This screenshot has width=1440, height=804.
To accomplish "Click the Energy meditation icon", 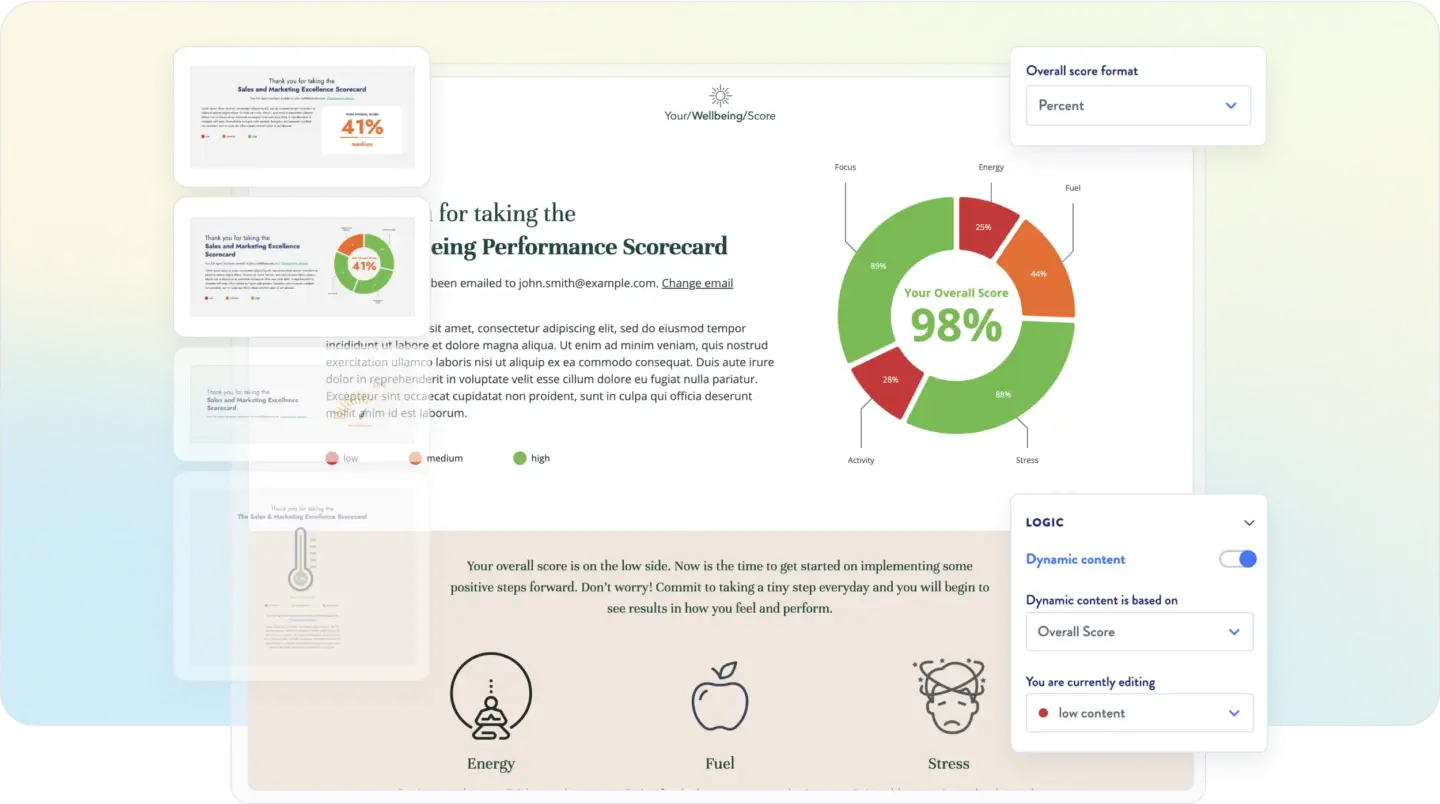I will [490, 697].
